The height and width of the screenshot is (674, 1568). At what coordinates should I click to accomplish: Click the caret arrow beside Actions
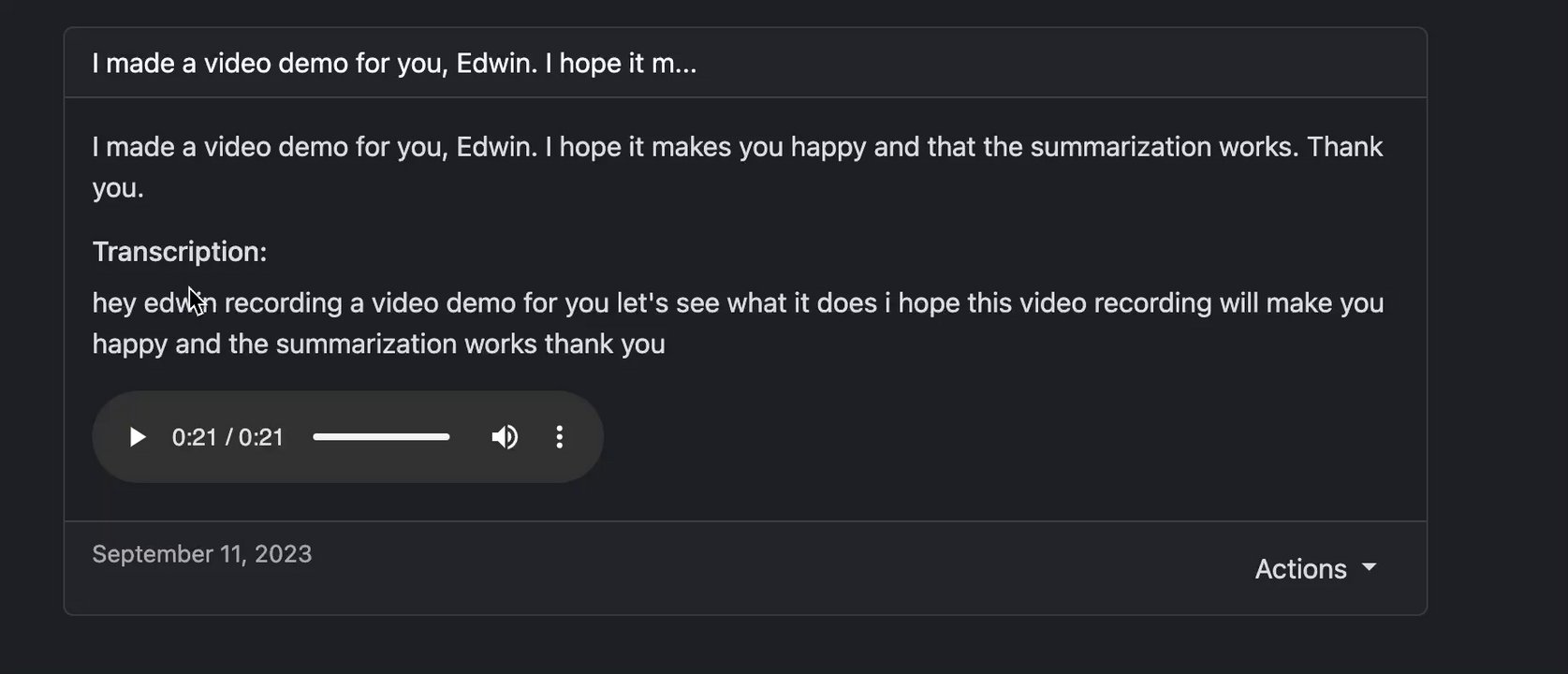[1370, 567]
